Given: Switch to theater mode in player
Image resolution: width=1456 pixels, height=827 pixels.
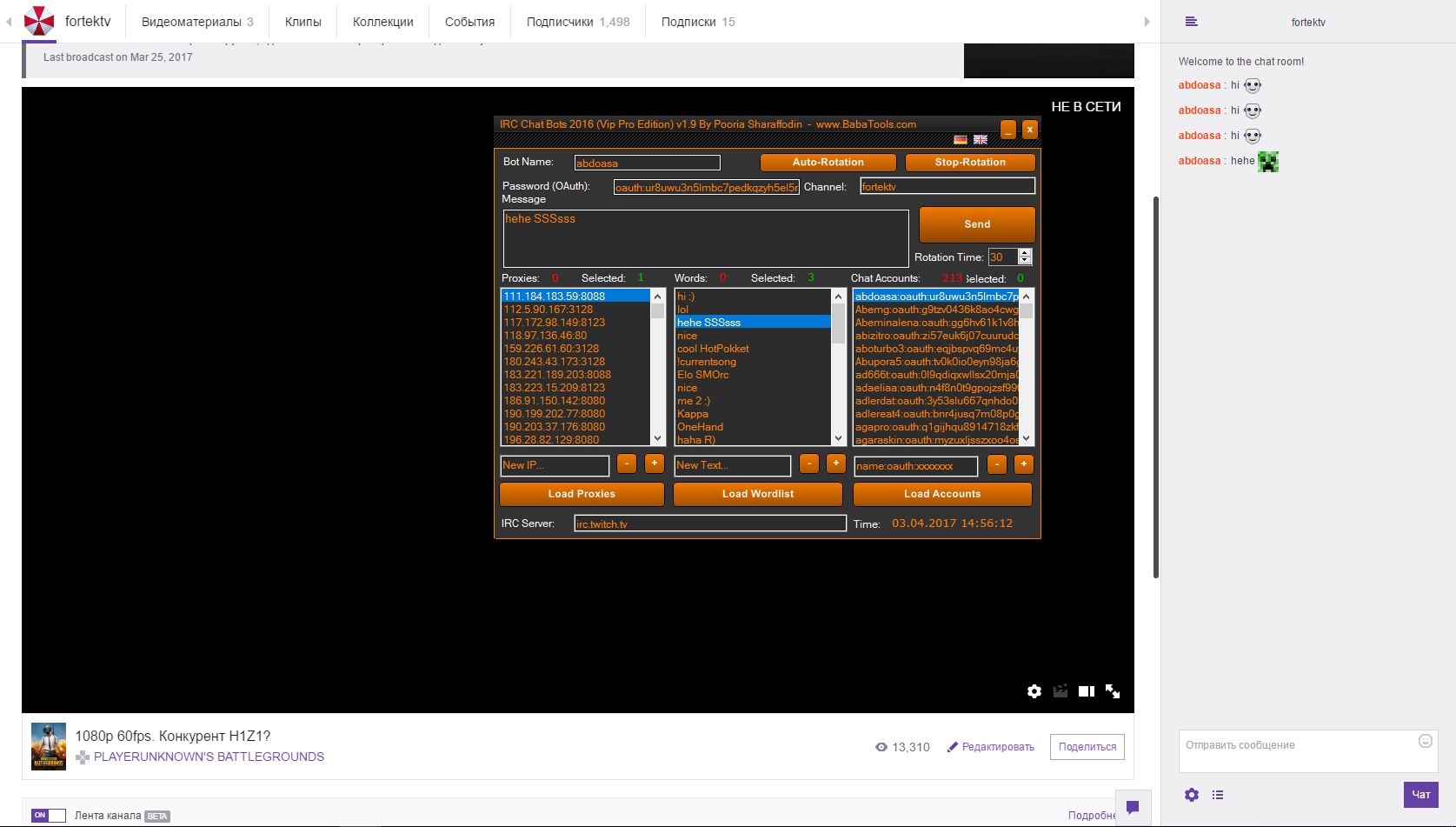Looking at the screenshot, I should click(1086, 691).
